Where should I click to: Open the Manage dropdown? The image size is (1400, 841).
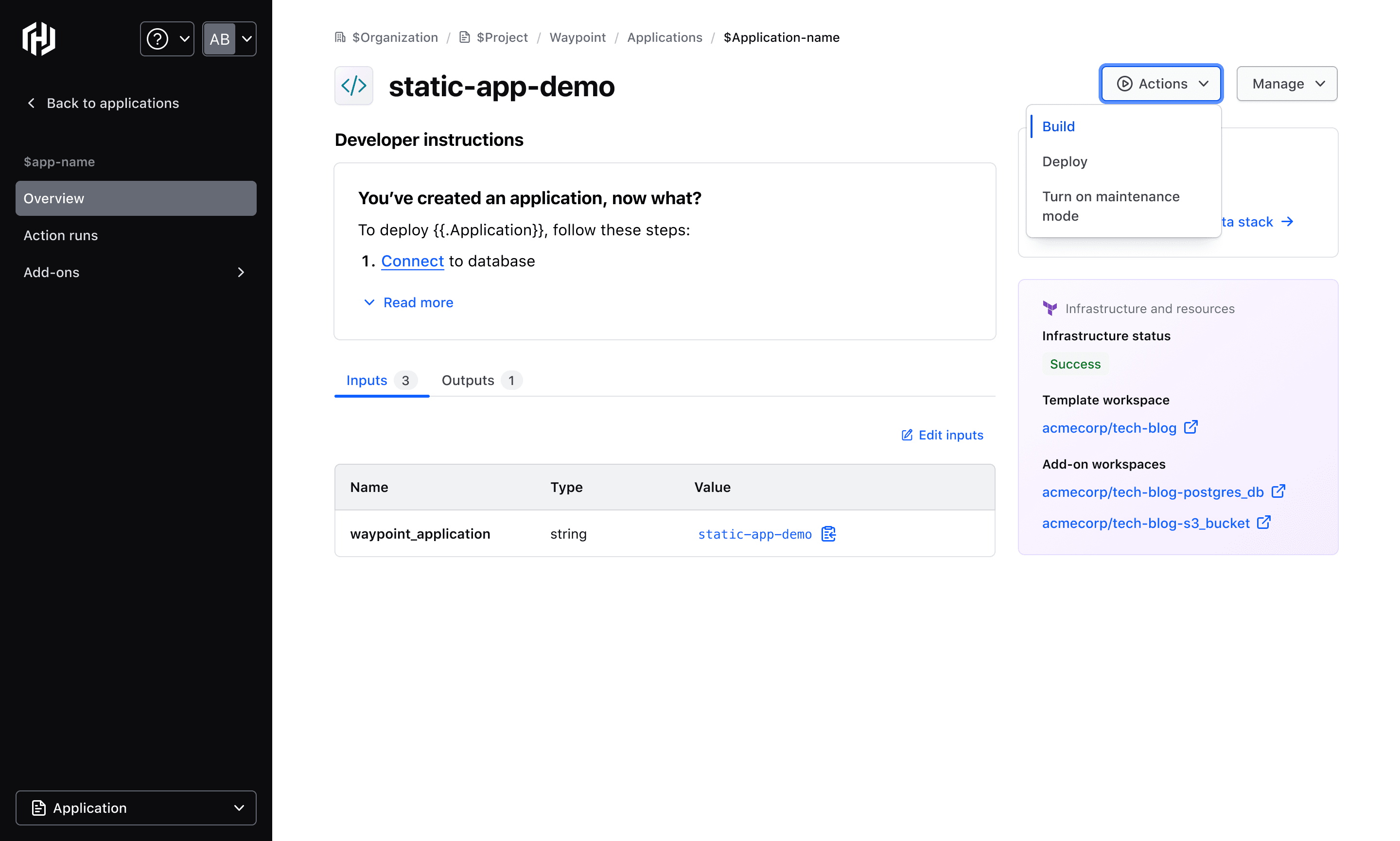click(x=1287, y=84)
